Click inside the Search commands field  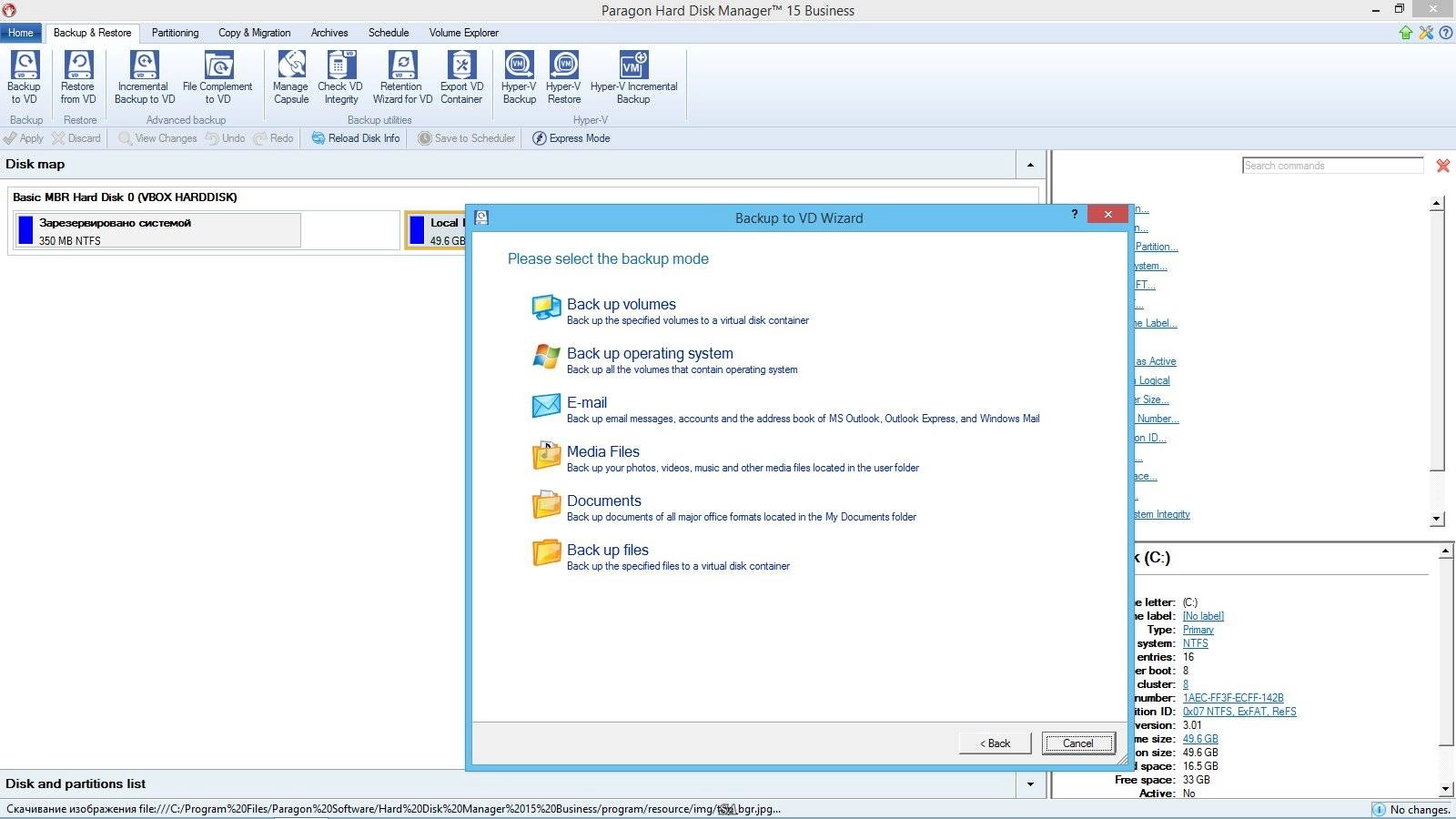(x=1332, y=166)
